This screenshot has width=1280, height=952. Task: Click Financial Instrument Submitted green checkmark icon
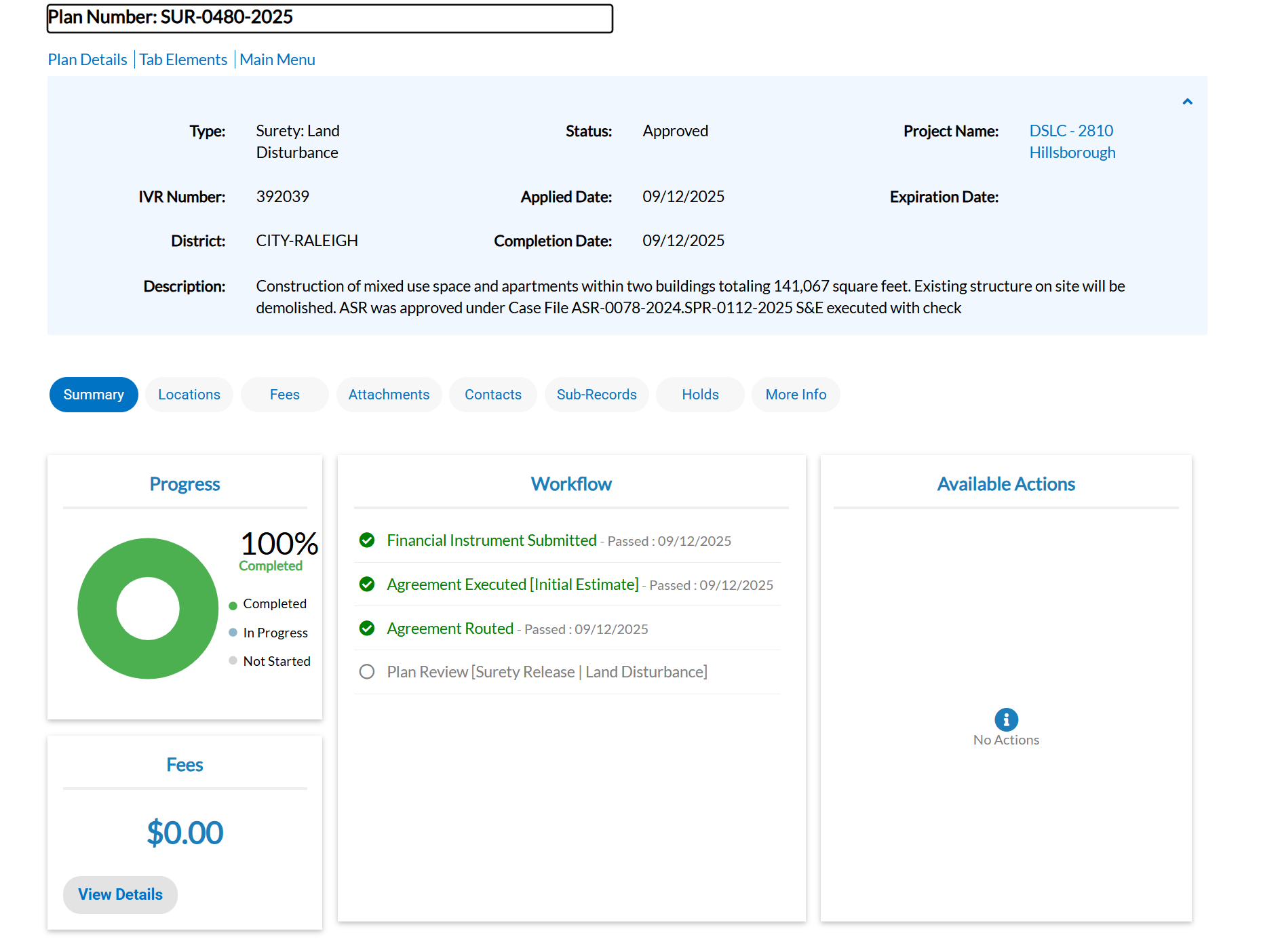coord(367,540)
